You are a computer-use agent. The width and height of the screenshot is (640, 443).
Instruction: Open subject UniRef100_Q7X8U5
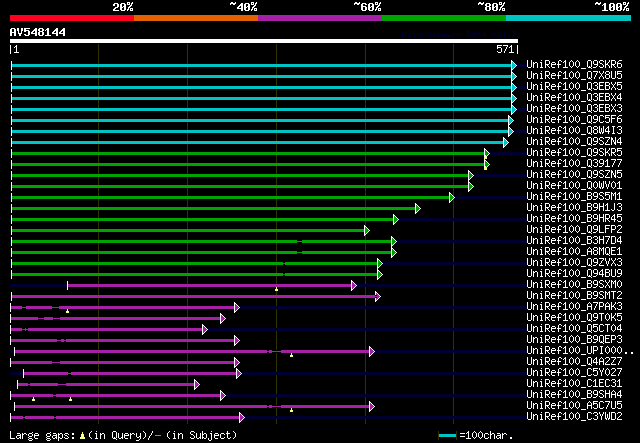[x=574, y=75]
